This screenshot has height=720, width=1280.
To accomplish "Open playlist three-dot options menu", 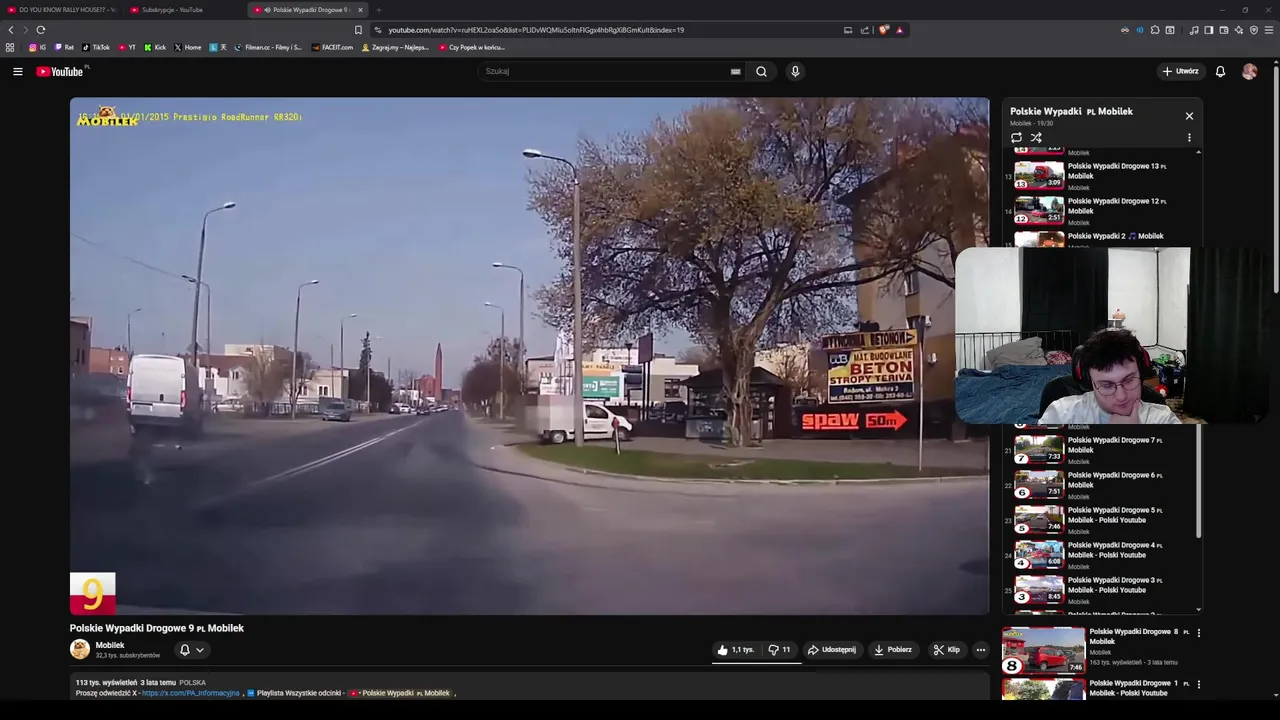I will (1189, 138).
